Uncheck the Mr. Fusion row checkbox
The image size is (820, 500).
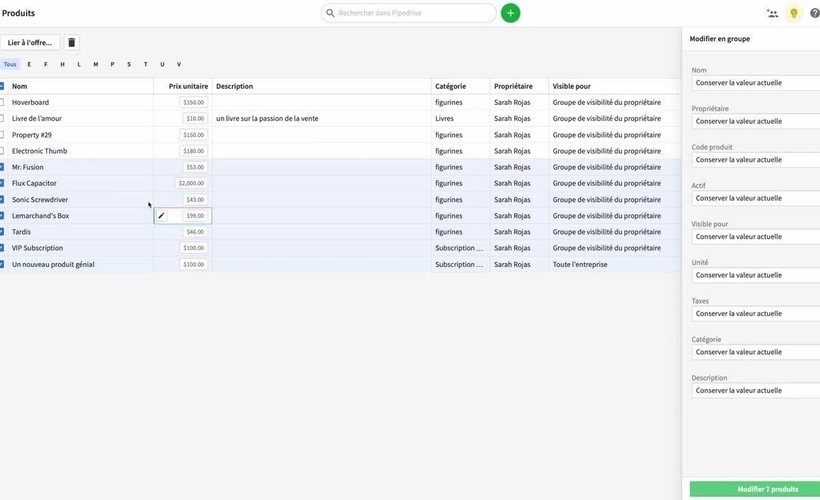[x=2, y=167]
